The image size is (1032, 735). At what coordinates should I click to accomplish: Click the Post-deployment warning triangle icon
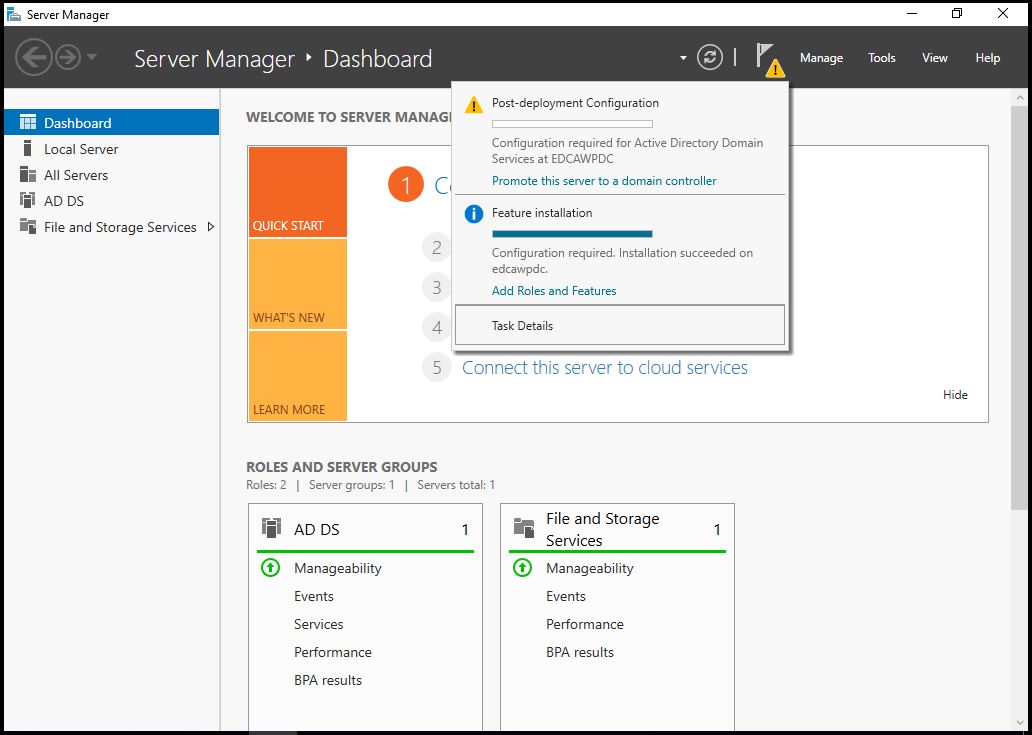tap(474, 105)
